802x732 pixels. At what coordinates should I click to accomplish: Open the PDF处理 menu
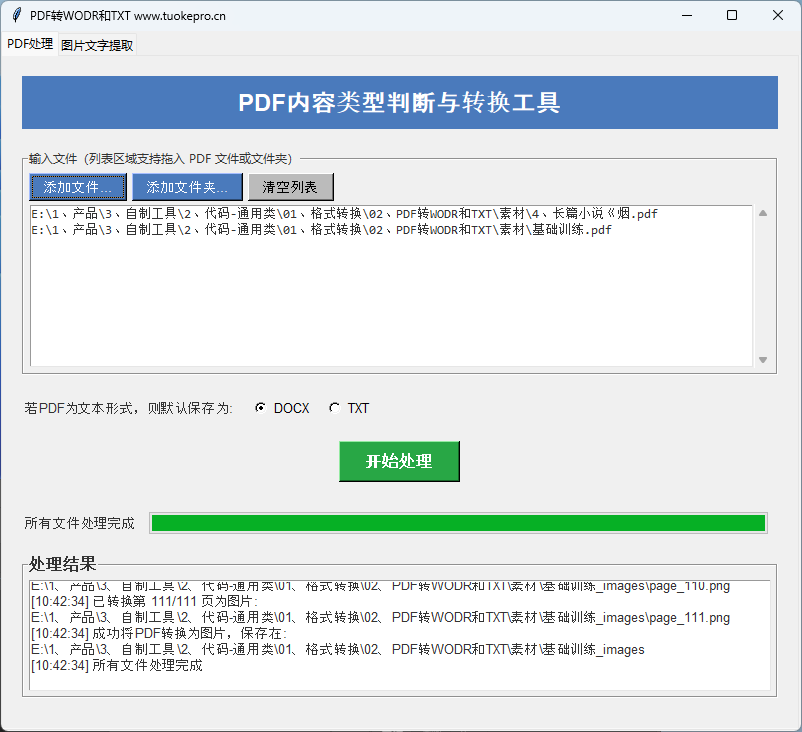(29, 44)
